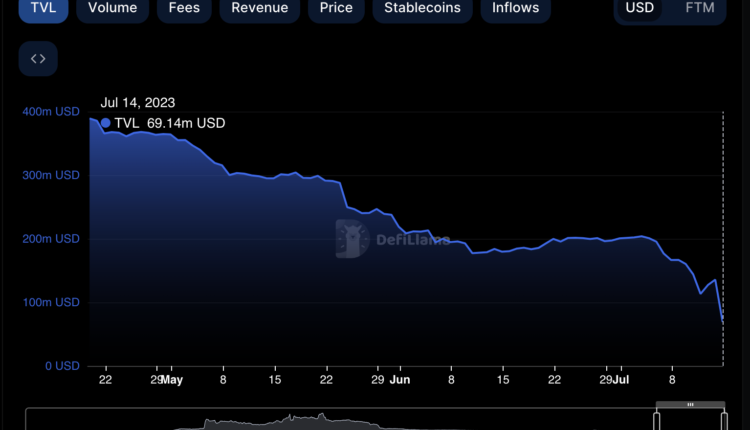The height and width of the screenshot is (430, 750).
Task: Click the left handle of range slider
Action: click(x=657, y=420)
